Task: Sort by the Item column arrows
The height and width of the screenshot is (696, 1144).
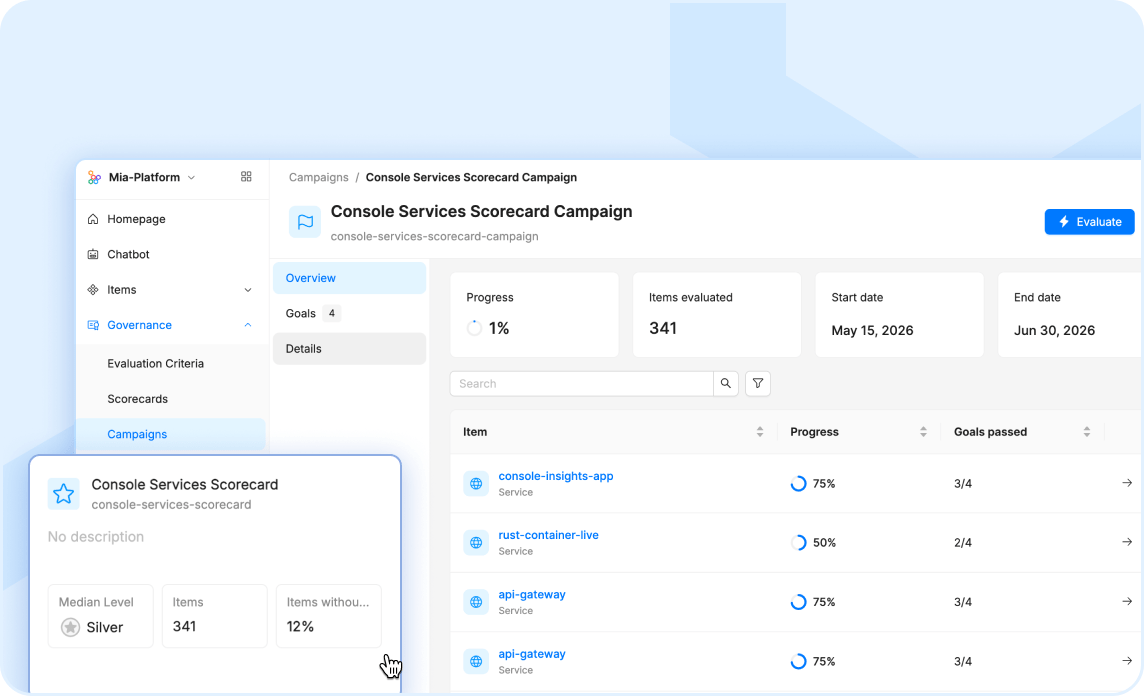Action: point(760,432)
